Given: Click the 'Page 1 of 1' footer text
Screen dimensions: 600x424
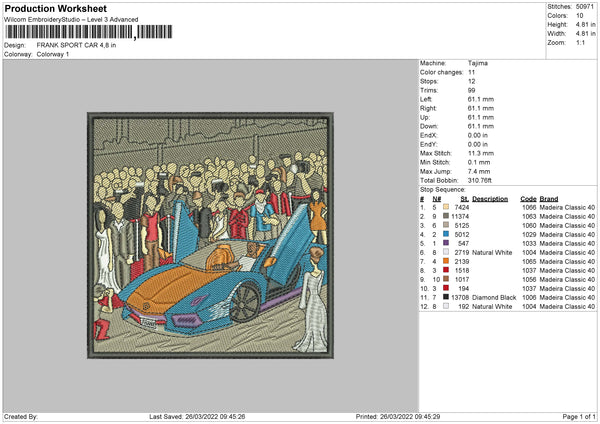Looking at the screenshot, I should (x=579, y=416).
